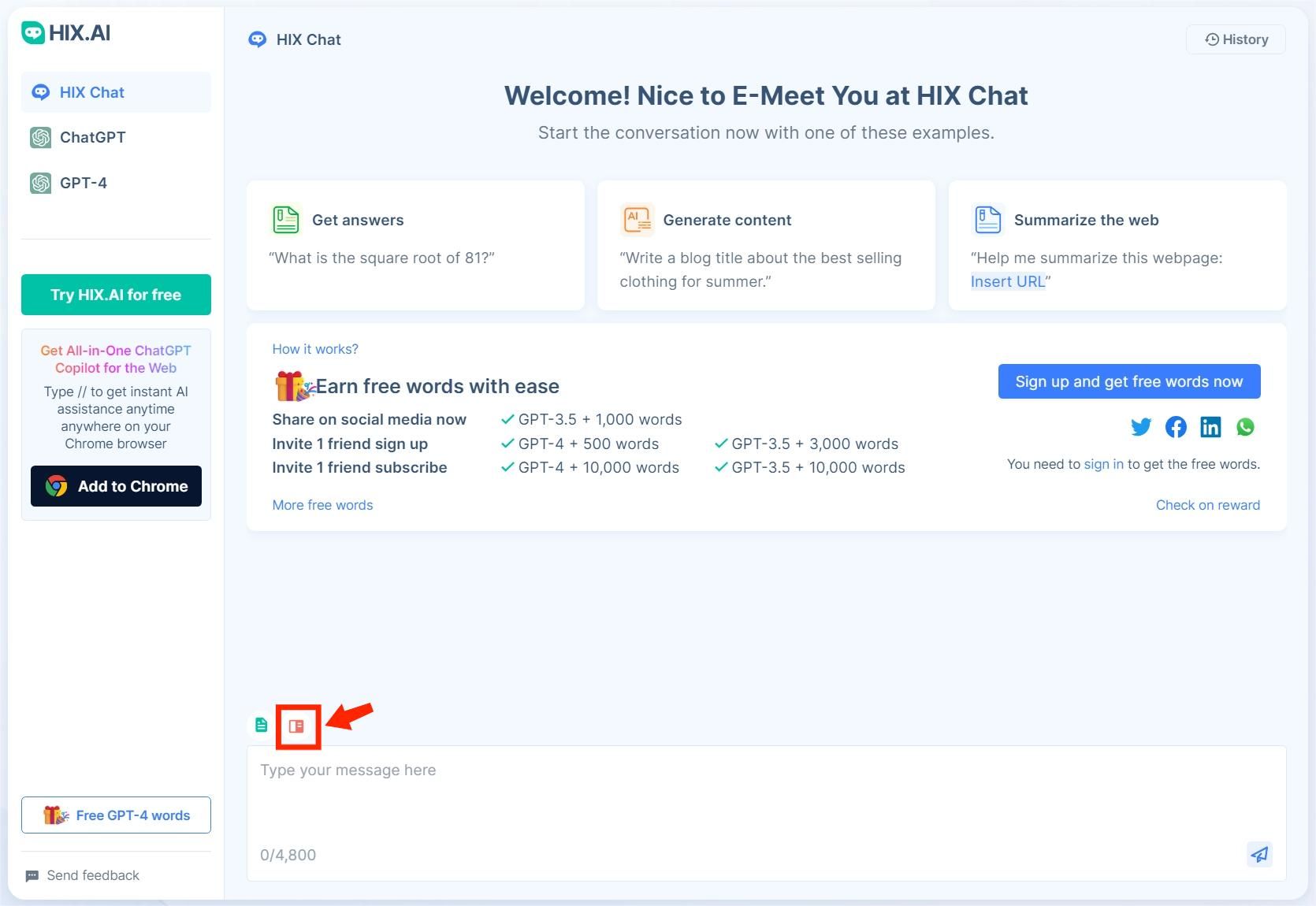Image resolution: width=1316 pixels, height=906 pixels.
Task: Click the sign in link
Action: 1103,464
